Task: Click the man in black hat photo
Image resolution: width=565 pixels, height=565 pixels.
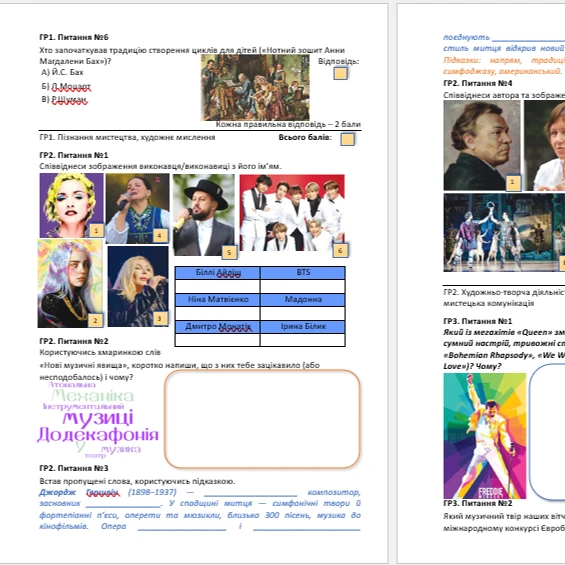Action: pos(204,215)
